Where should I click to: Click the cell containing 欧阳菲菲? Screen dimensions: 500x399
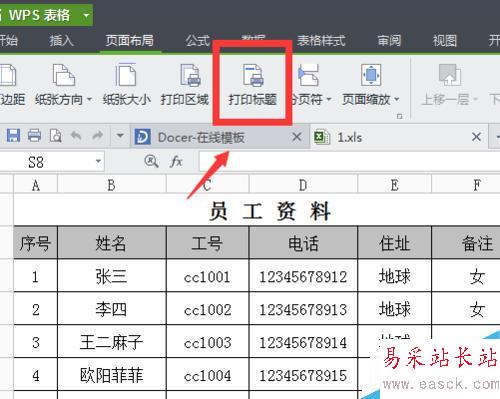click(111, 375)
